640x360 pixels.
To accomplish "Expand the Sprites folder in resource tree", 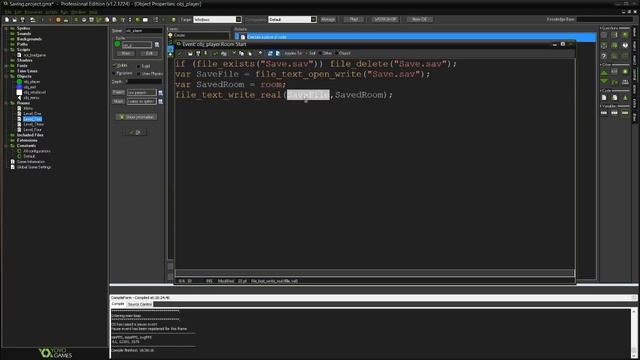I will tap(7, 29).
